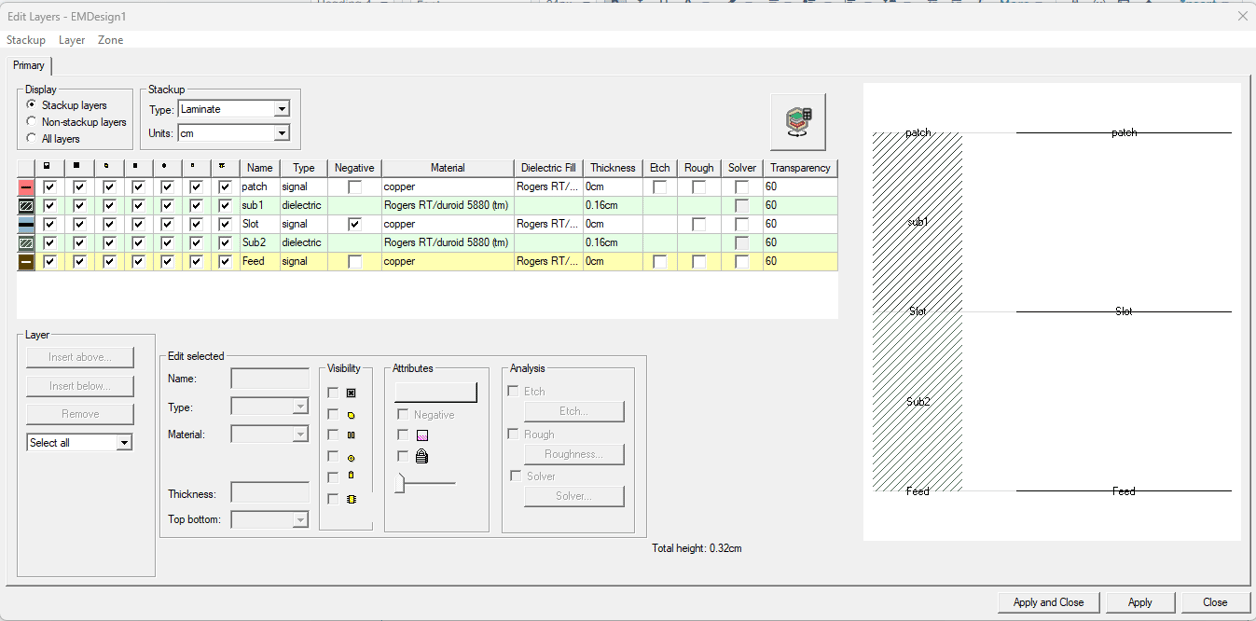The image size is (1256, 621).
Task: Click the text label column header icon before Name
Action: pos(222,166)
